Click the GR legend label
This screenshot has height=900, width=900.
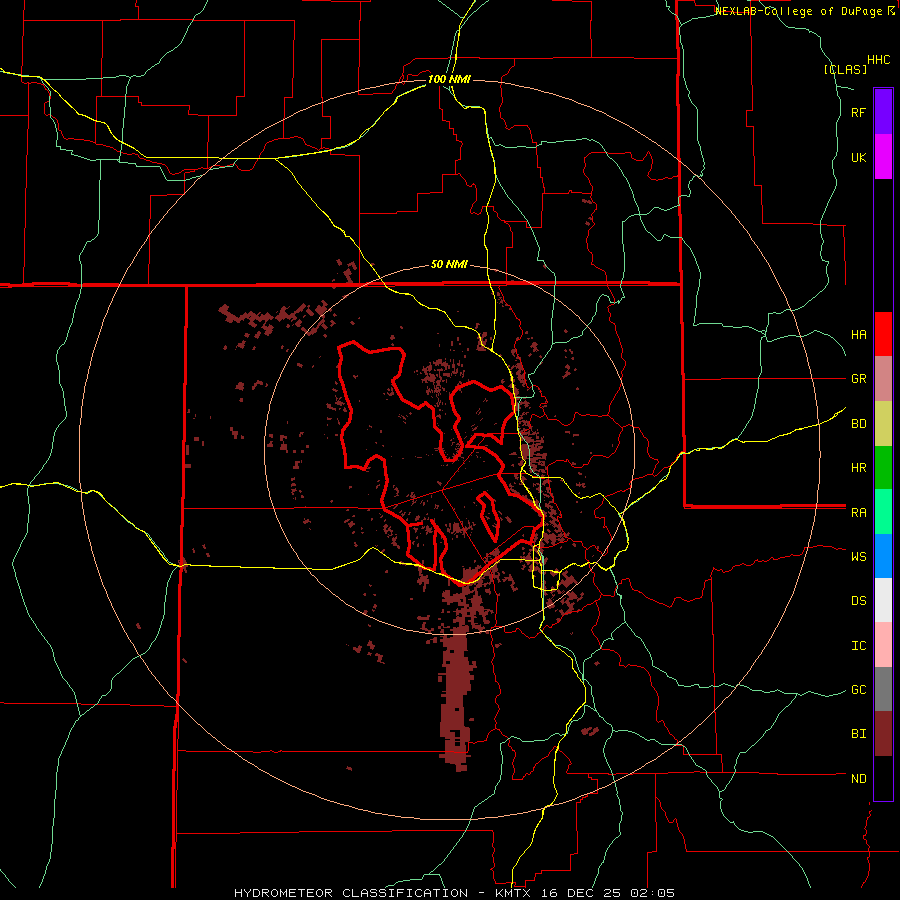pos(859,378)
